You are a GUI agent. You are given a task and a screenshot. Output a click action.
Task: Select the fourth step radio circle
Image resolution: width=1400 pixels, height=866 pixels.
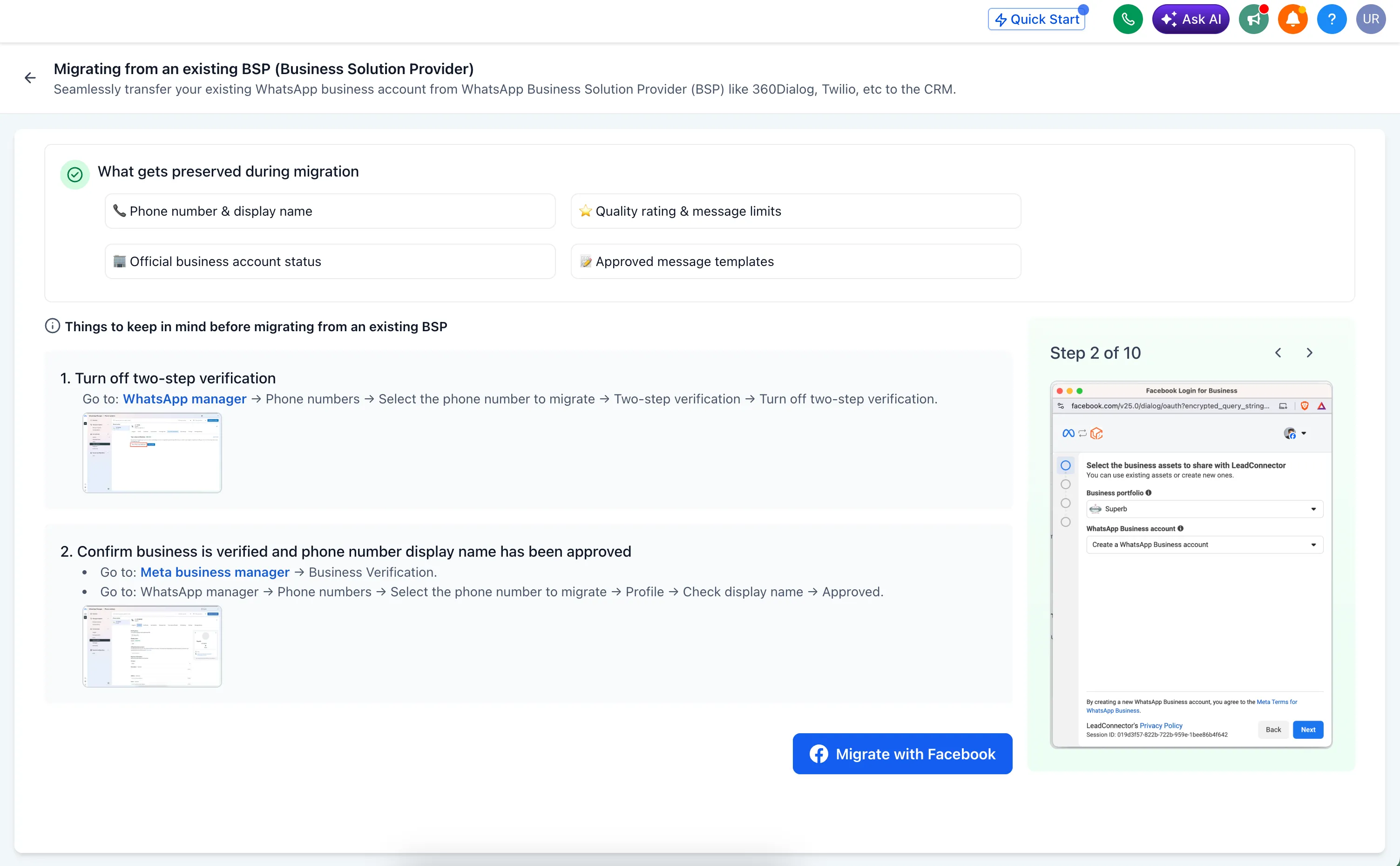tap(1065, 522)
